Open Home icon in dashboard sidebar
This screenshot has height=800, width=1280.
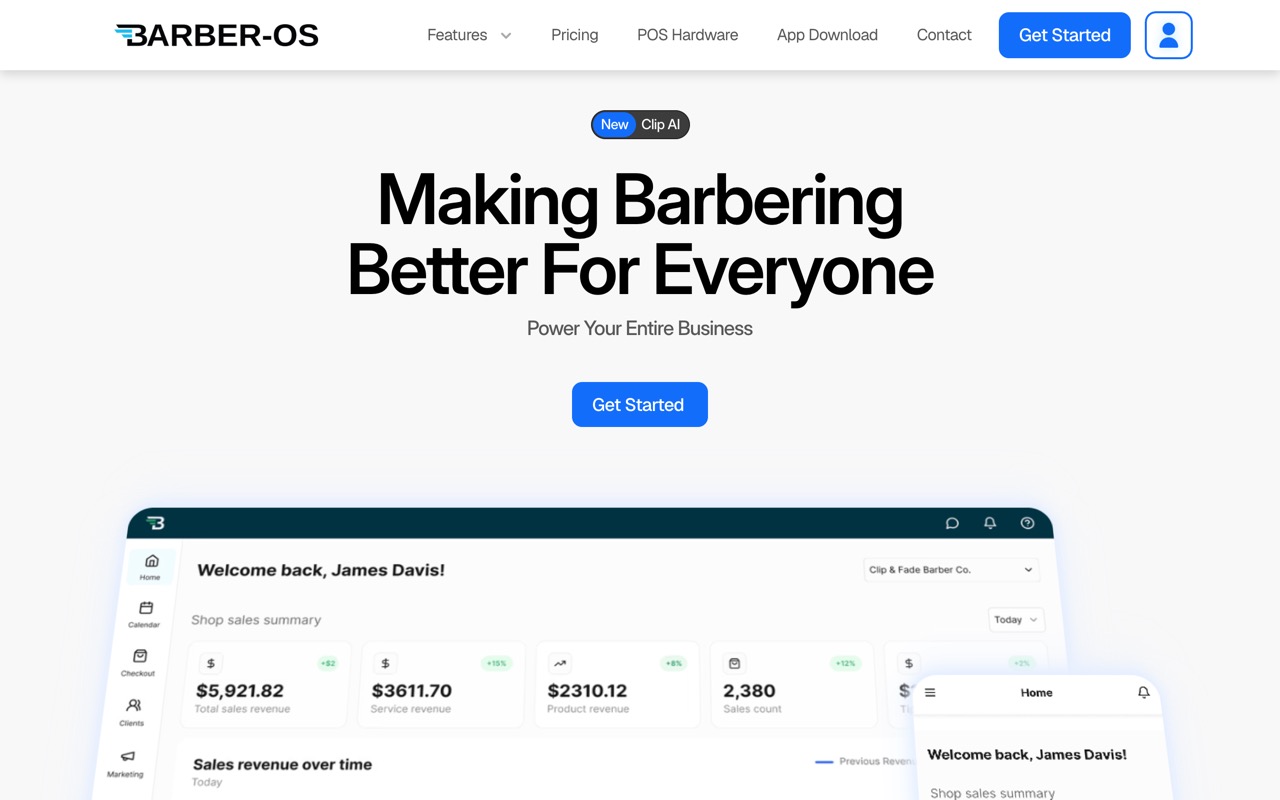click(151, 567)
